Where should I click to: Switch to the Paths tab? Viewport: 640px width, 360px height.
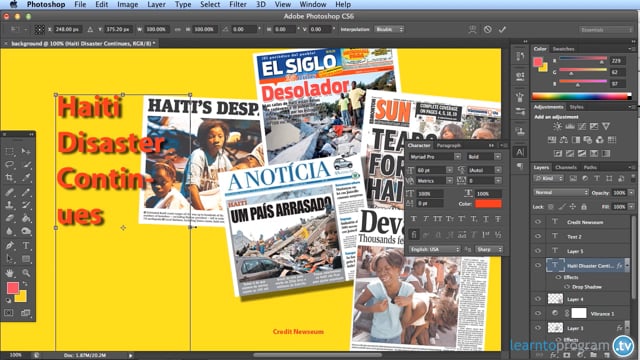tap(590, 167)
